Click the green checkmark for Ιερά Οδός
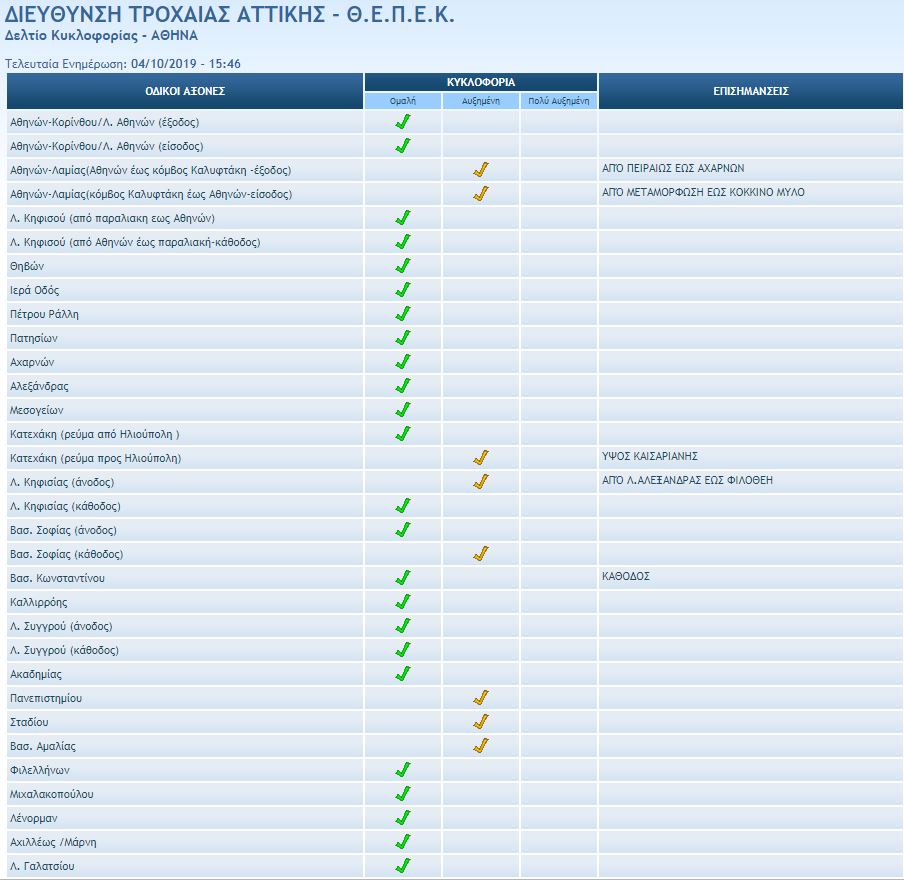 pyautogui.click(x=403, y=290)
